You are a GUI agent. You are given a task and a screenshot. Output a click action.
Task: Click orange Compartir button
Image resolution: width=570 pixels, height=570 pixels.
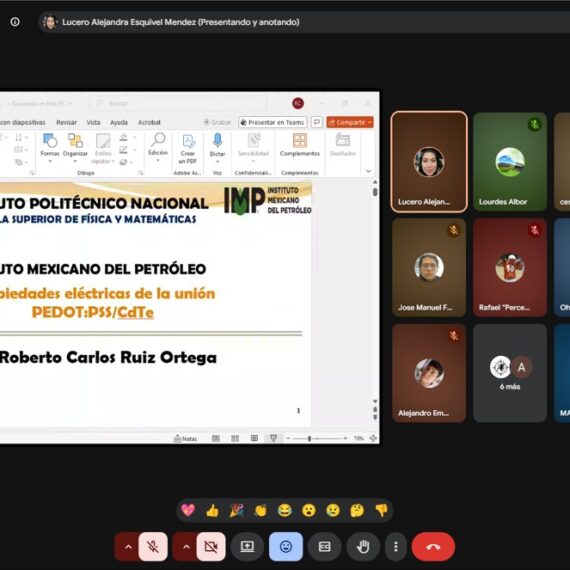click(350, 123)
